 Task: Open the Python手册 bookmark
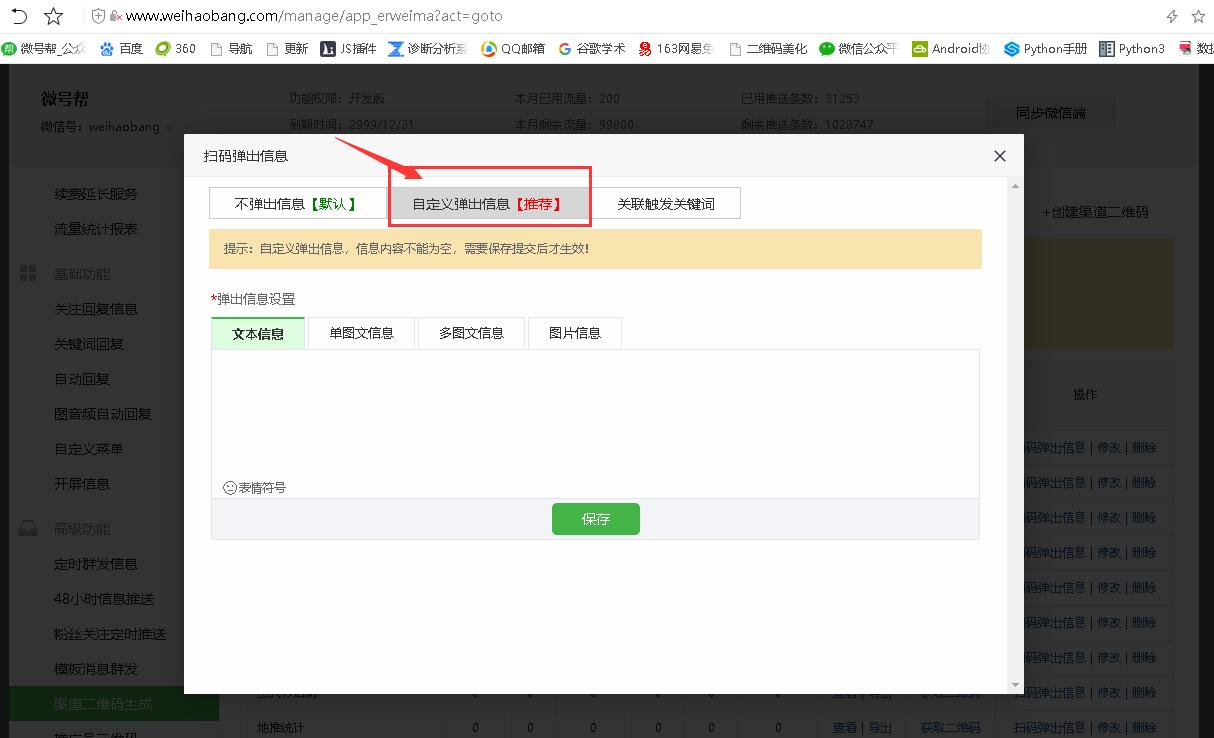pyautogui.click(x=1045, y=48)
